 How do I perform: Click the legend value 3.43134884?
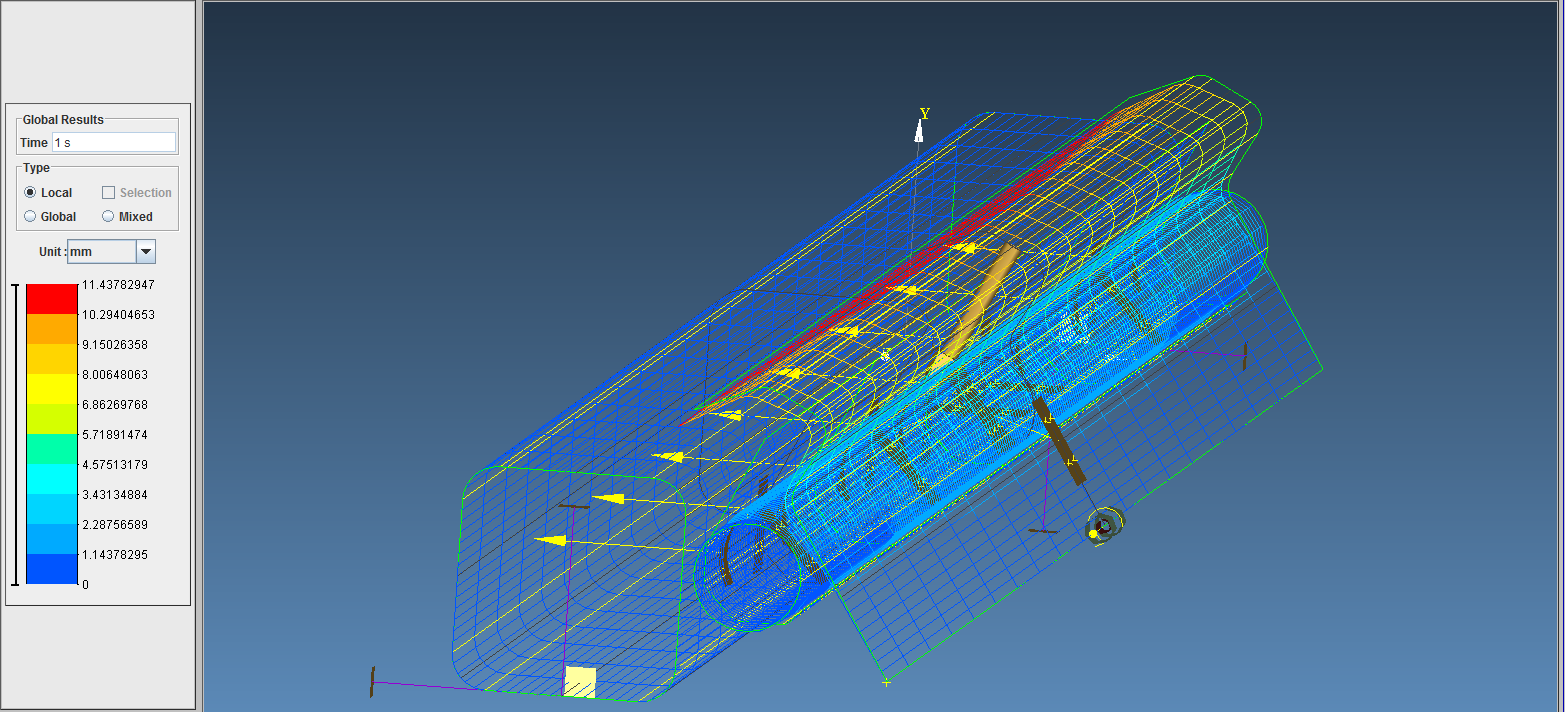[115, 495]
